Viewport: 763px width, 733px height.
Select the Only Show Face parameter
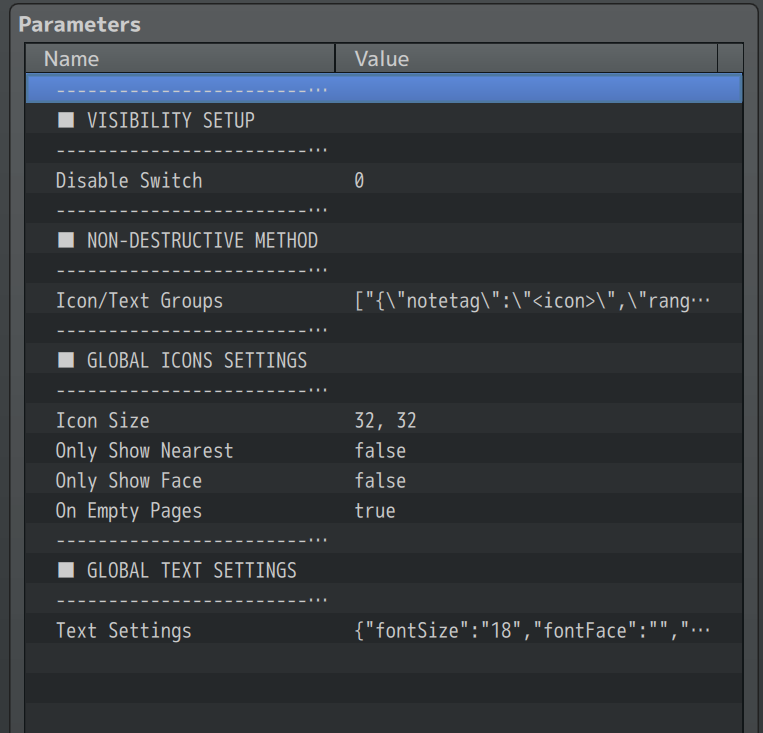point(129,481)
